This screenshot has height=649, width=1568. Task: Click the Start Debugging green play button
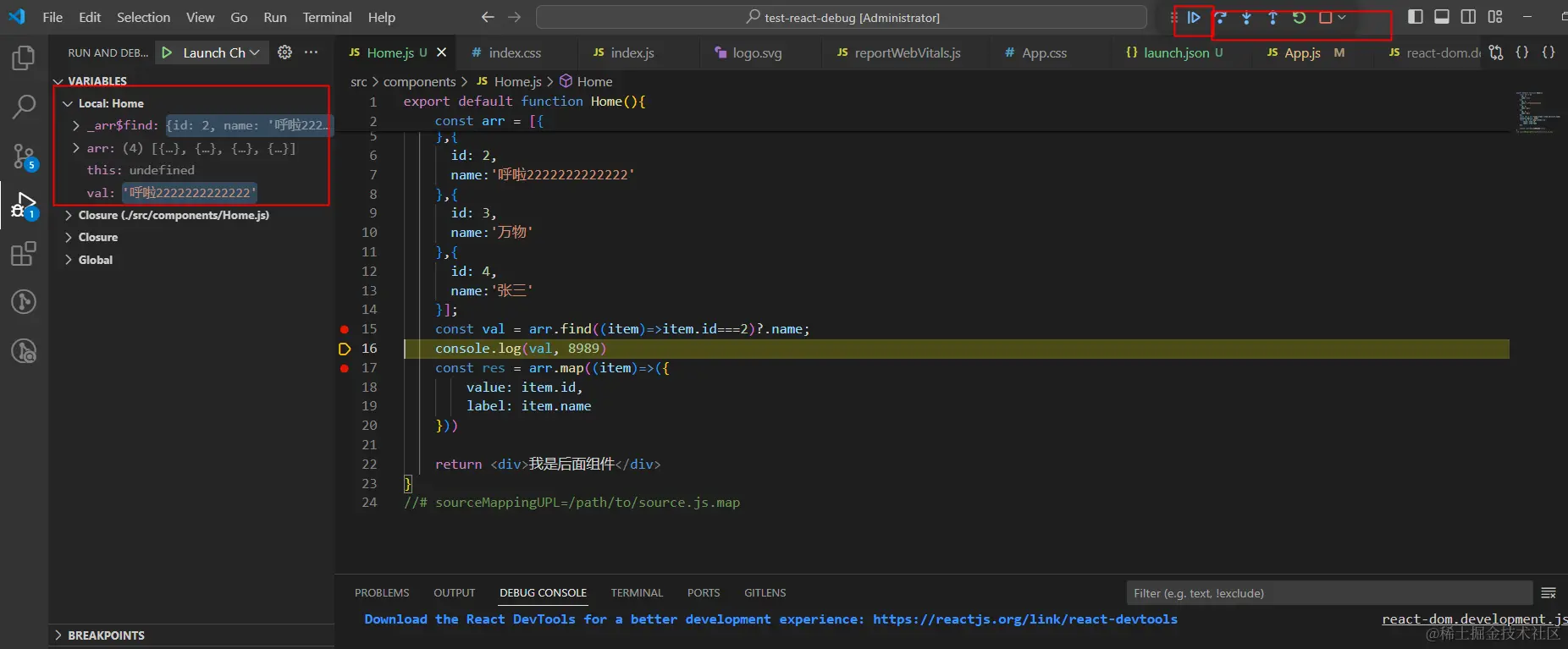pyautogui.click(x=168, y=52)
